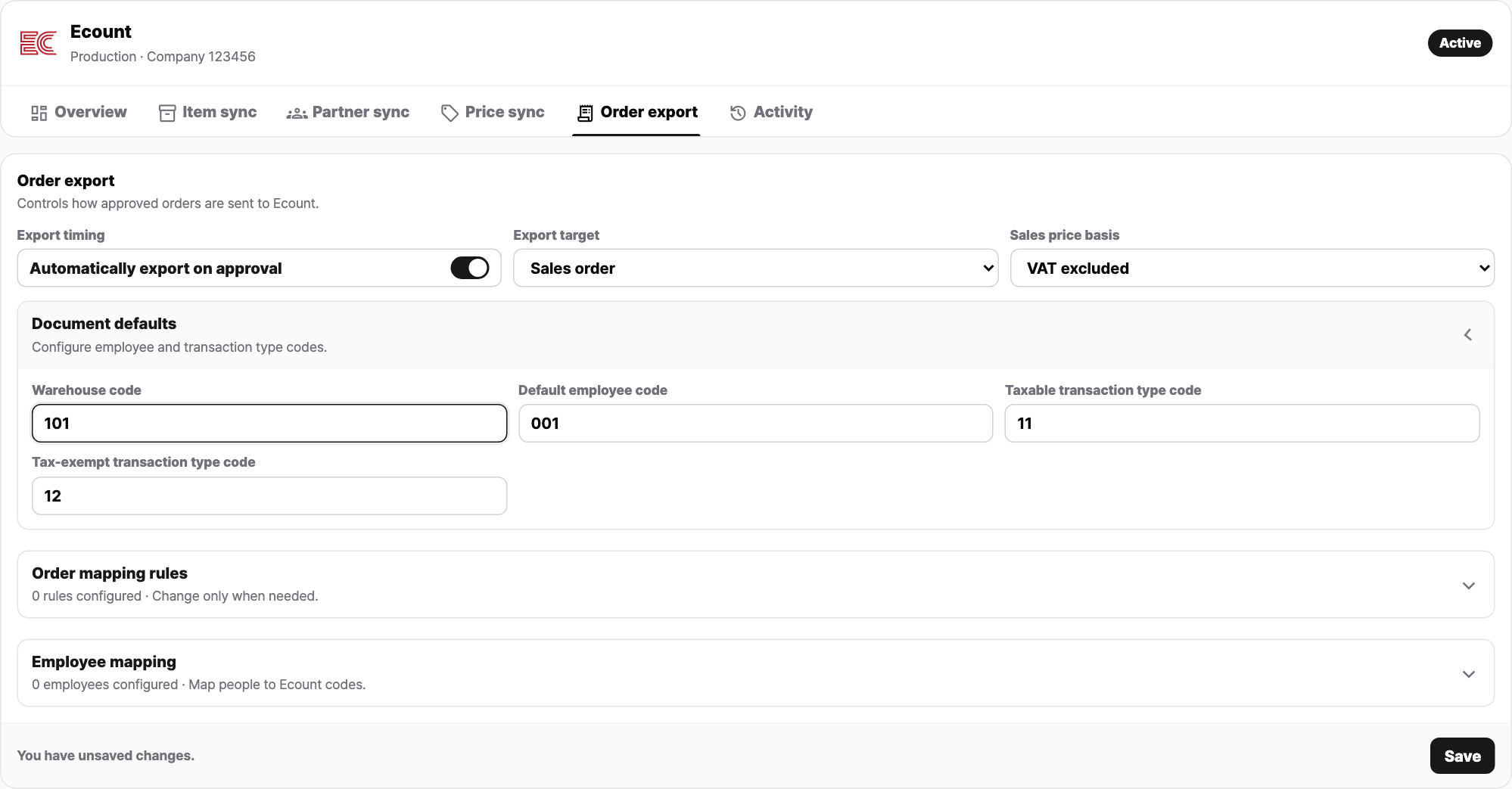1512x789 pixels.
Task: Select the Order export tab
Action: click(x=637, y=112)
